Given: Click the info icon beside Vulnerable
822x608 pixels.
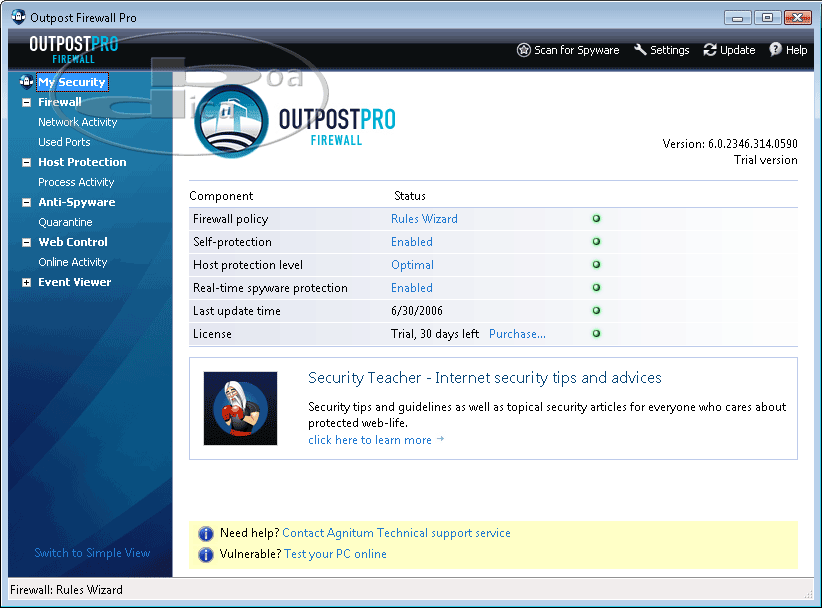Looking at the screenshot, I should pyautogui.click(x=206, y=555).
